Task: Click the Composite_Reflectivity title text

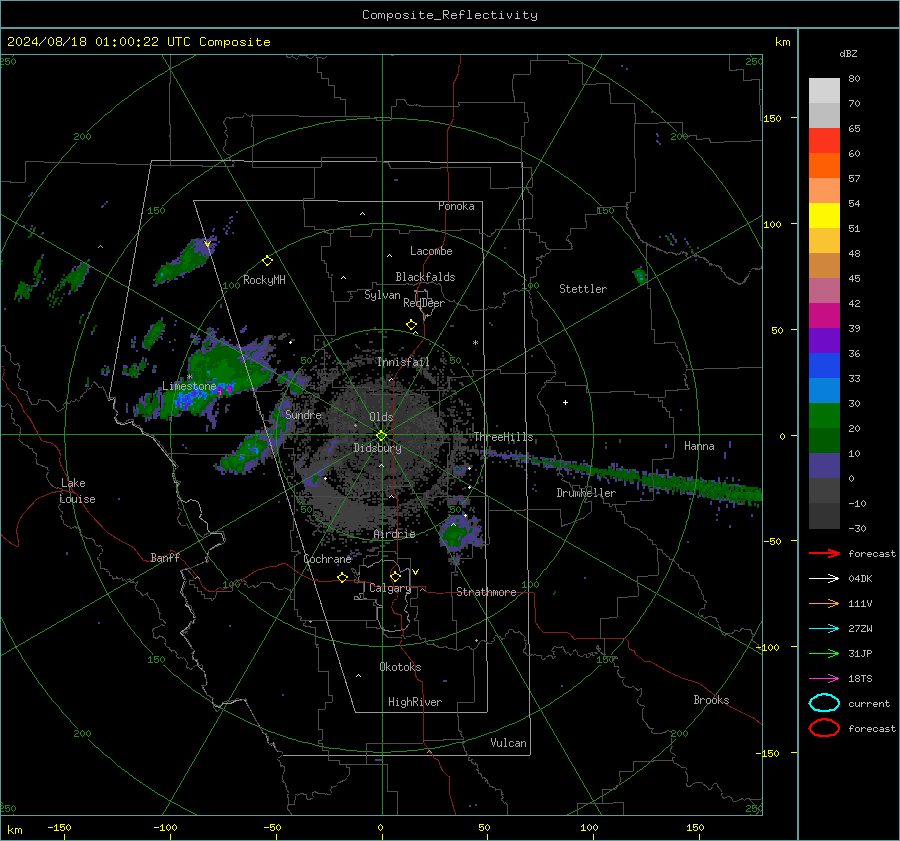Action: [x=449, y=15]
